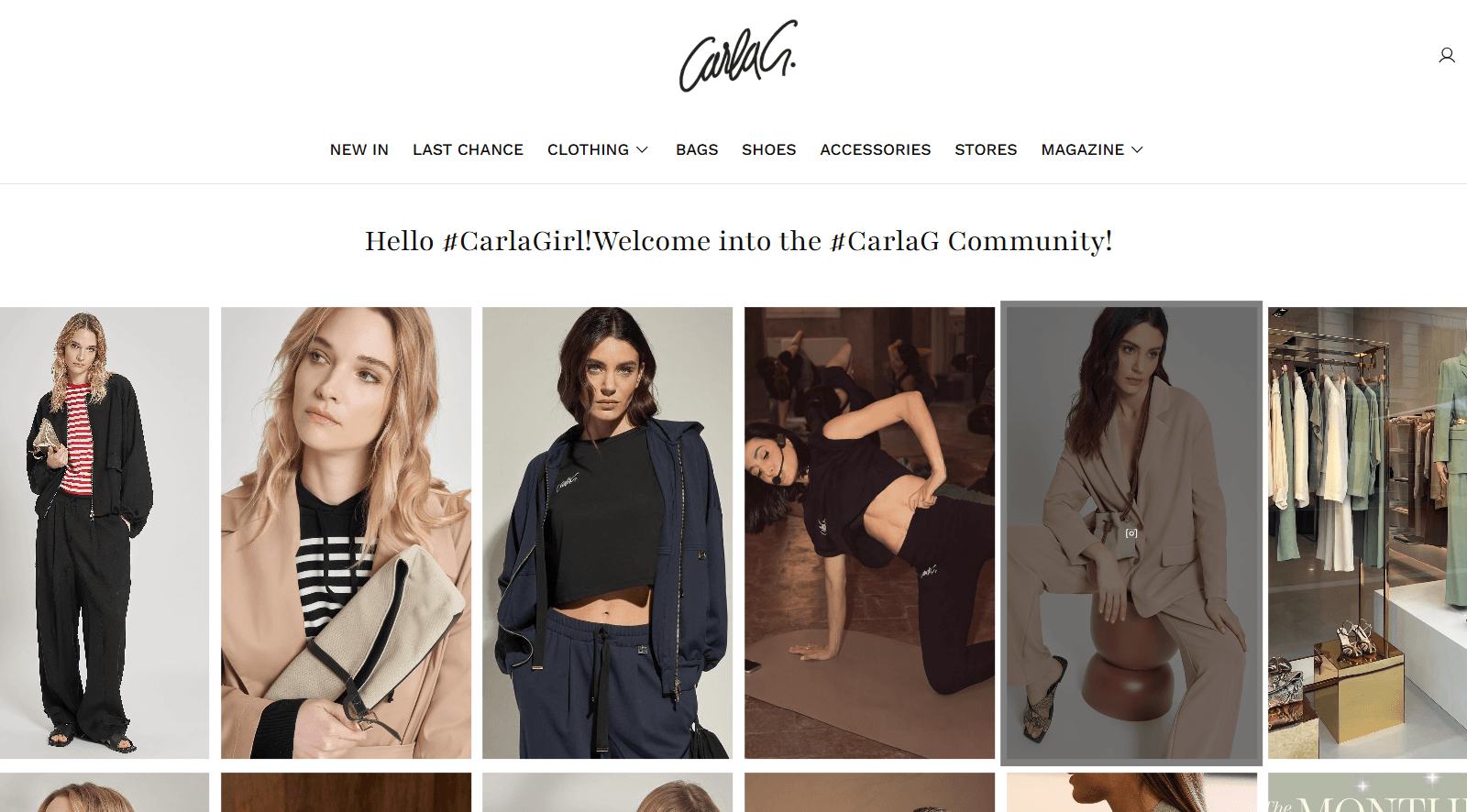This screenshot has width=1467, height=812.
Task: Open photo of woman in navy tracksuit
Action: (x=608, y=532)
